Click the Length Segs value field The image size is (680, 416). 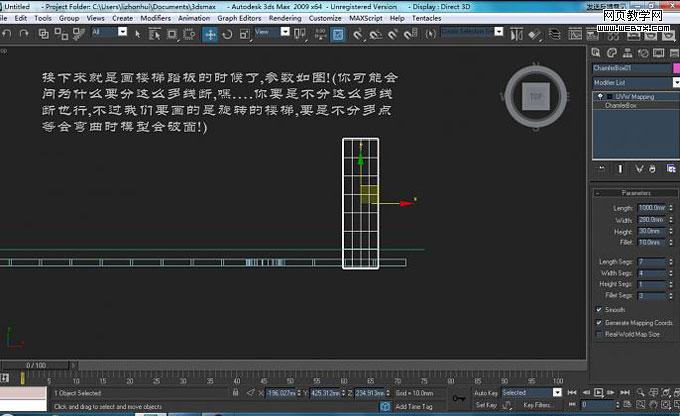coord(652,262)
